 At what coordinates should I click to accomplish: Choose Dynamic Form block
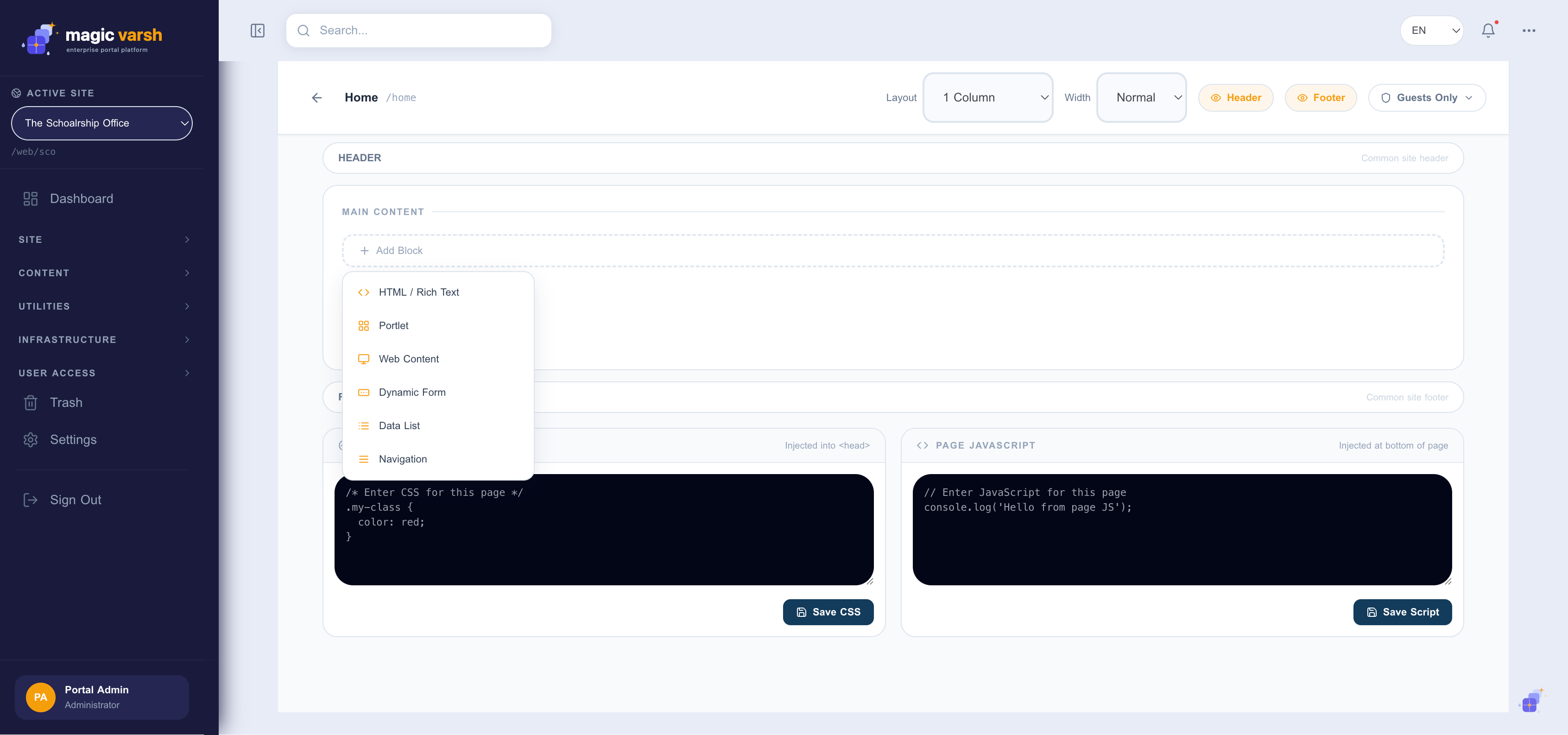438,393
